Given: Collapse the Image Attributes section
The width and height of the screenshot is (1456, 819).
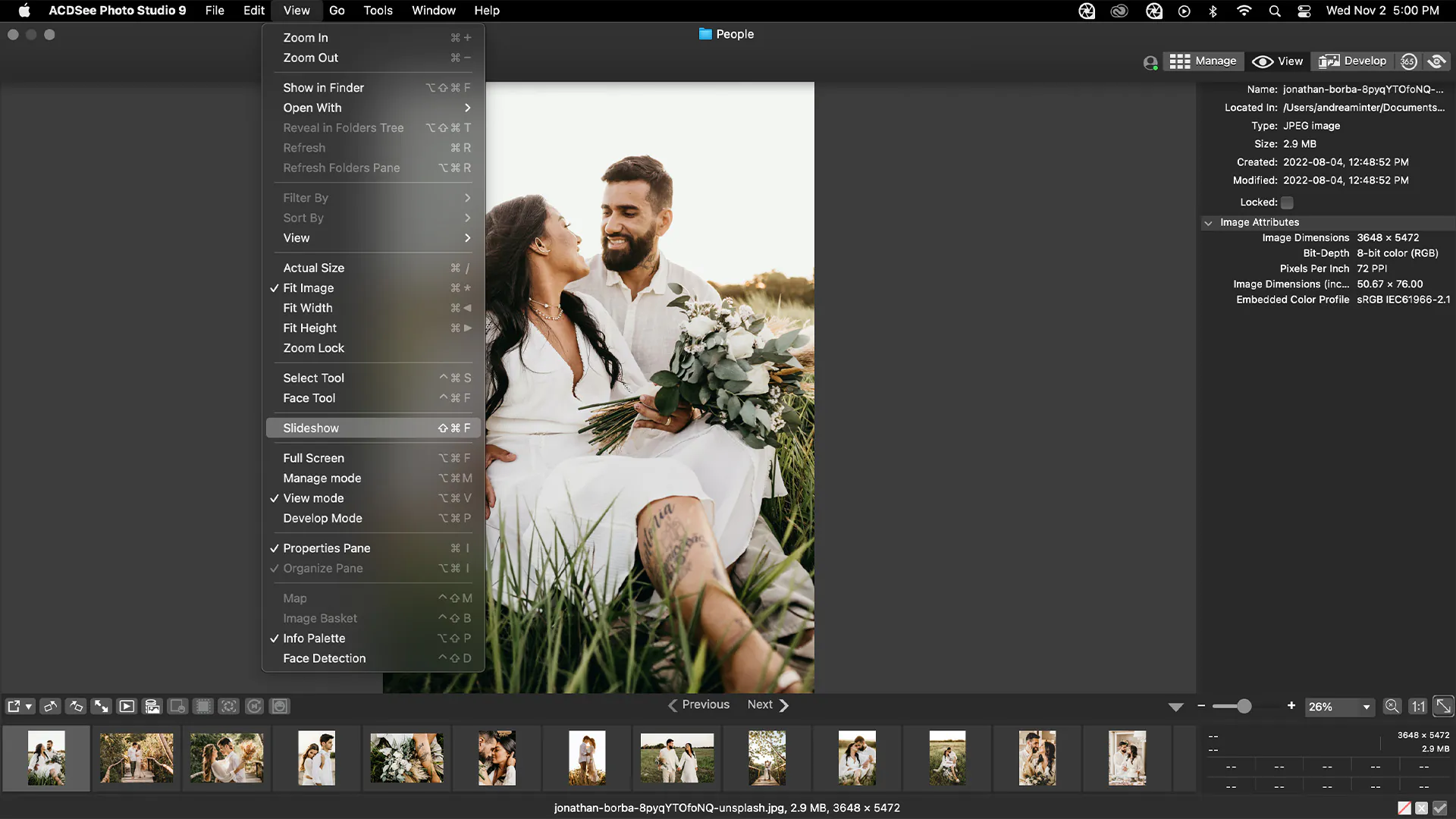Looking at the screenshot, I should click(1209, 222).
